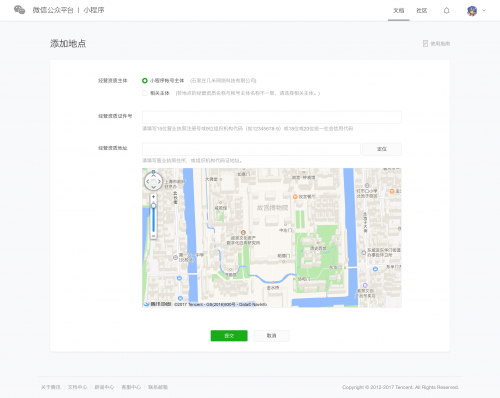Image resolution: width=500 pixels, height=398 pixels.
Task: Open the notification bell icon
Action: [446, 11]
